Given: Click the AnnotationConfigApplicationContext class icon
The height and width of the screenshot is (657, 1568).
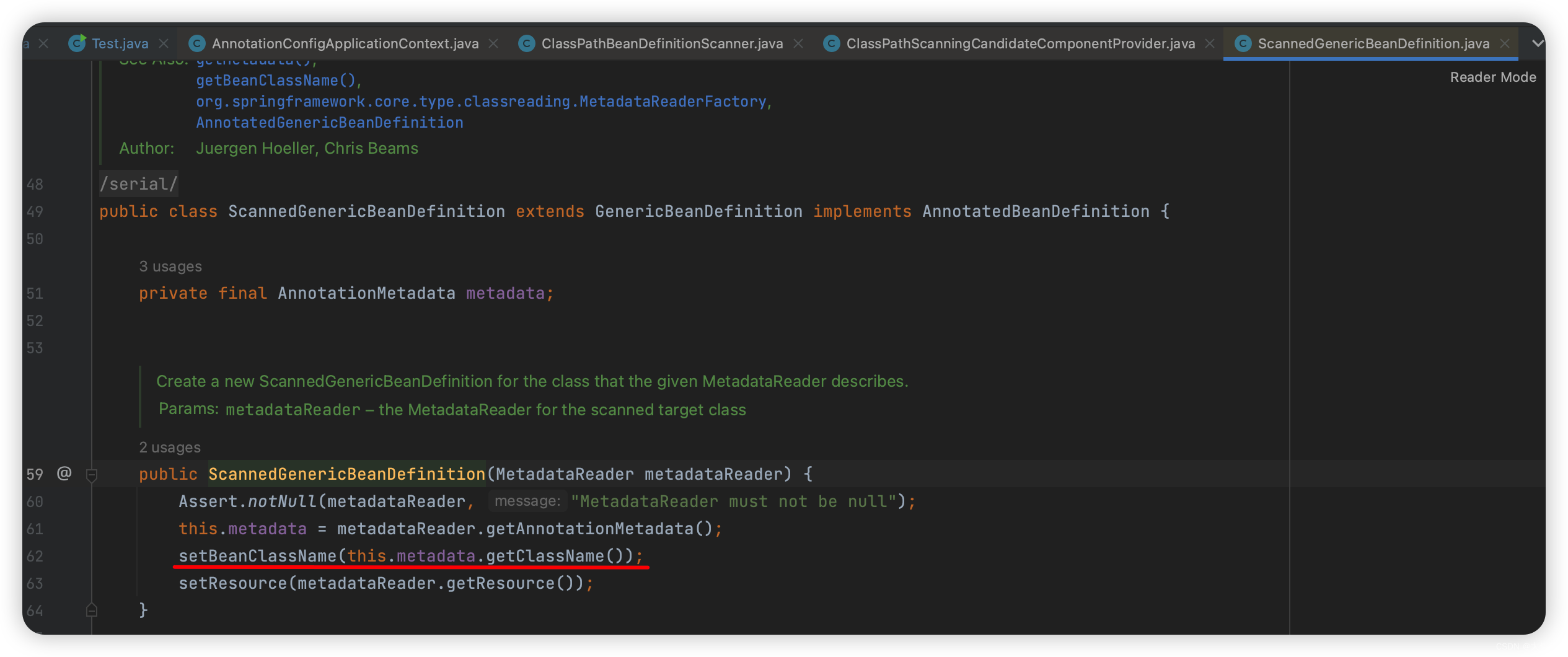Looking at the screenshot, I should [x=196, y=43].
